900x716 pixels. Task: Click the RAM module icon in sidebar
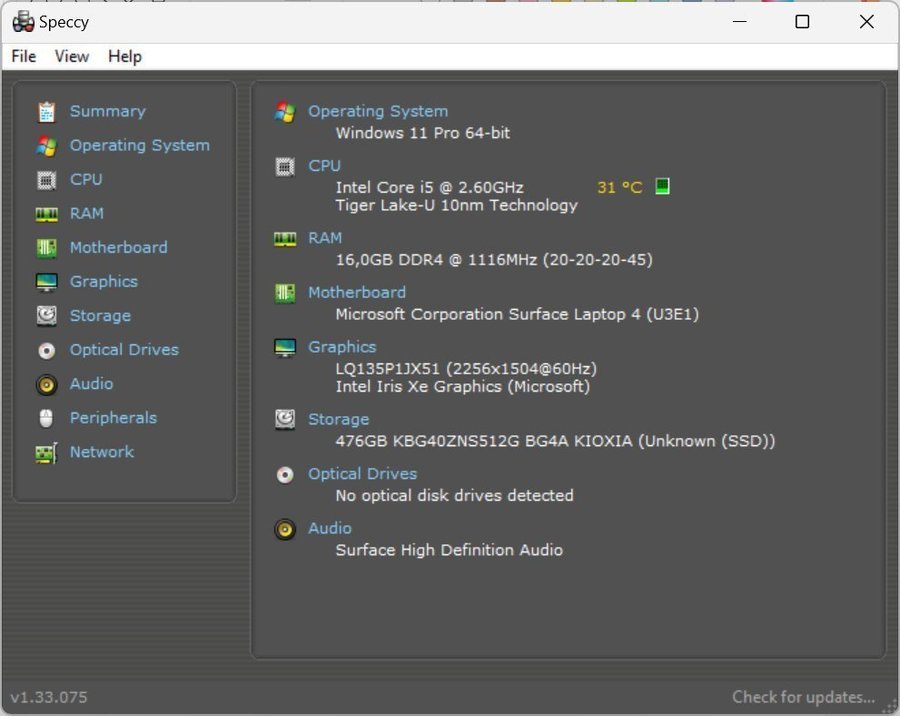[46, 214]
